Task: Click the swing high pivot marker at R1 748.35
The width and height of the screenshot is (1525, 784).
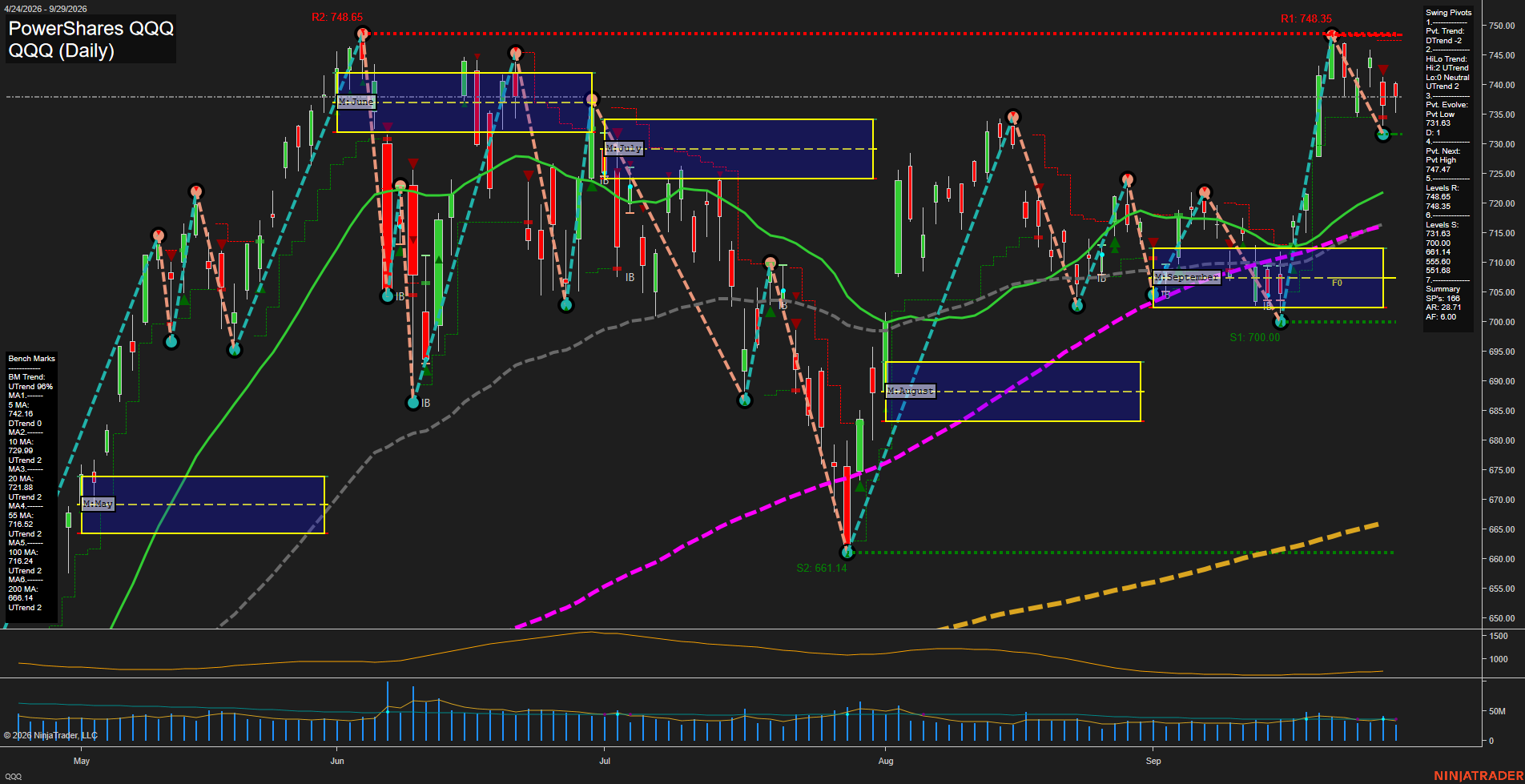Action: tap(1332, 35)
